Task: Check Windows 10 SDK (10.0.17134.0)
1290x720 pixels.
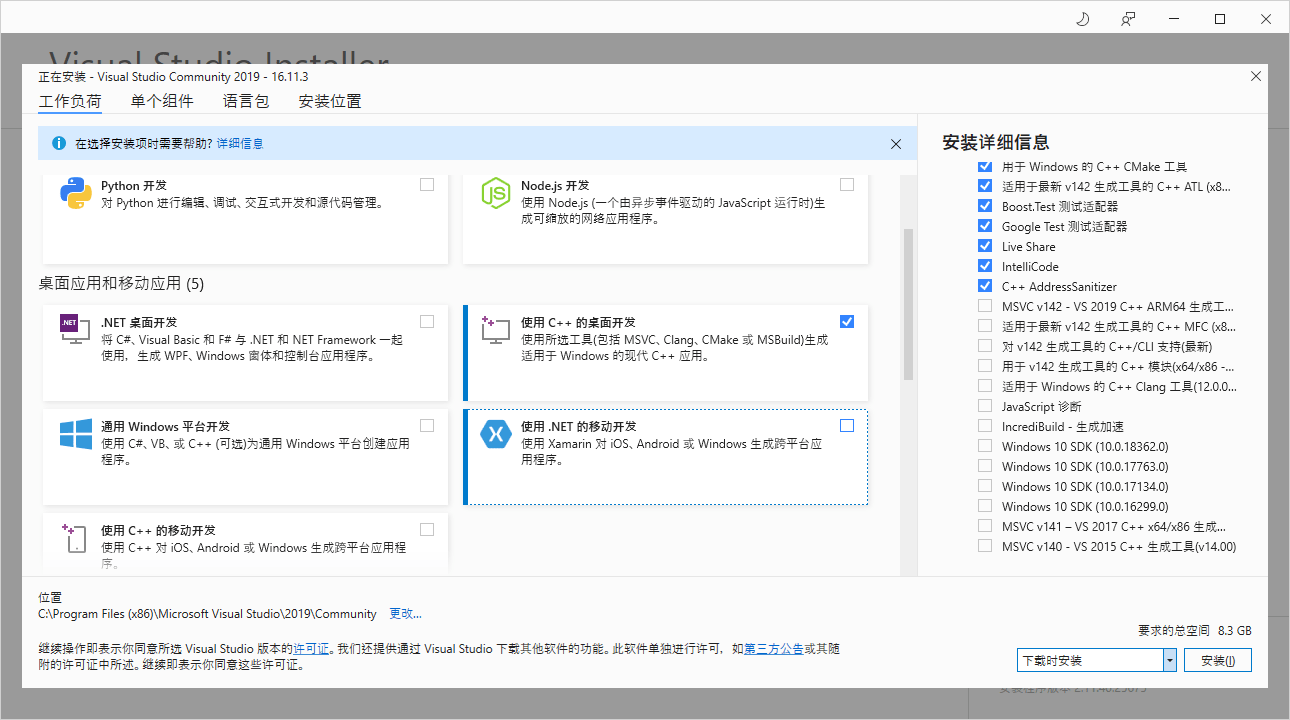Action: pos(985,486)
